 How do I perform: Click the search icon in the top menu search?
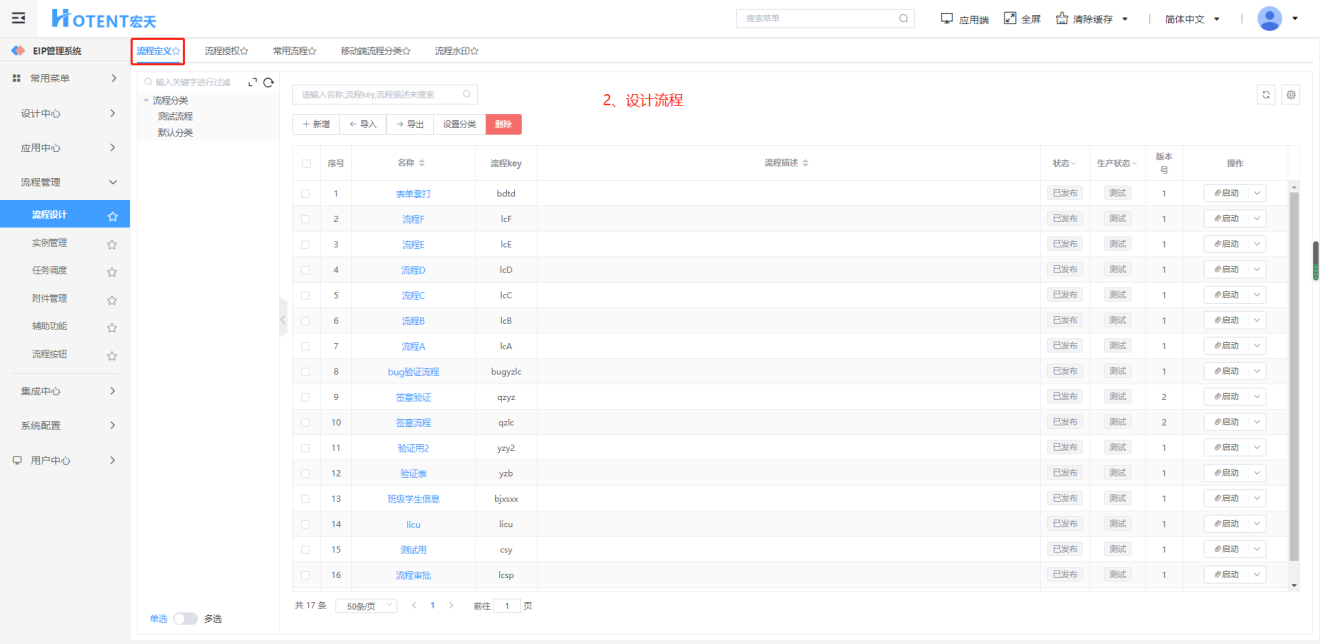(x=904, y=18)
